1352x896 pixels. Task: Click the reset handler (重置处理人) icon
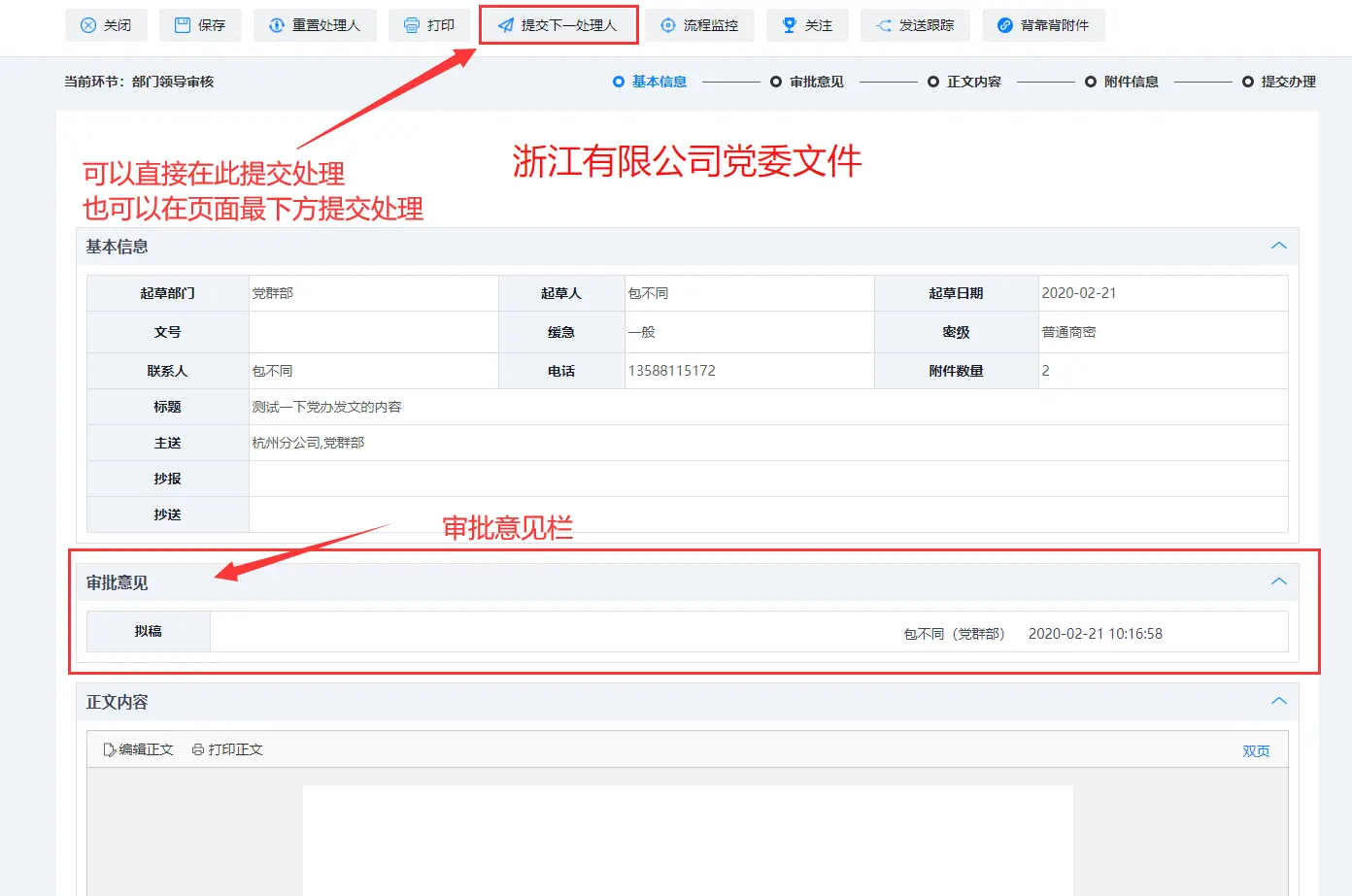click(x=277, y=25)
